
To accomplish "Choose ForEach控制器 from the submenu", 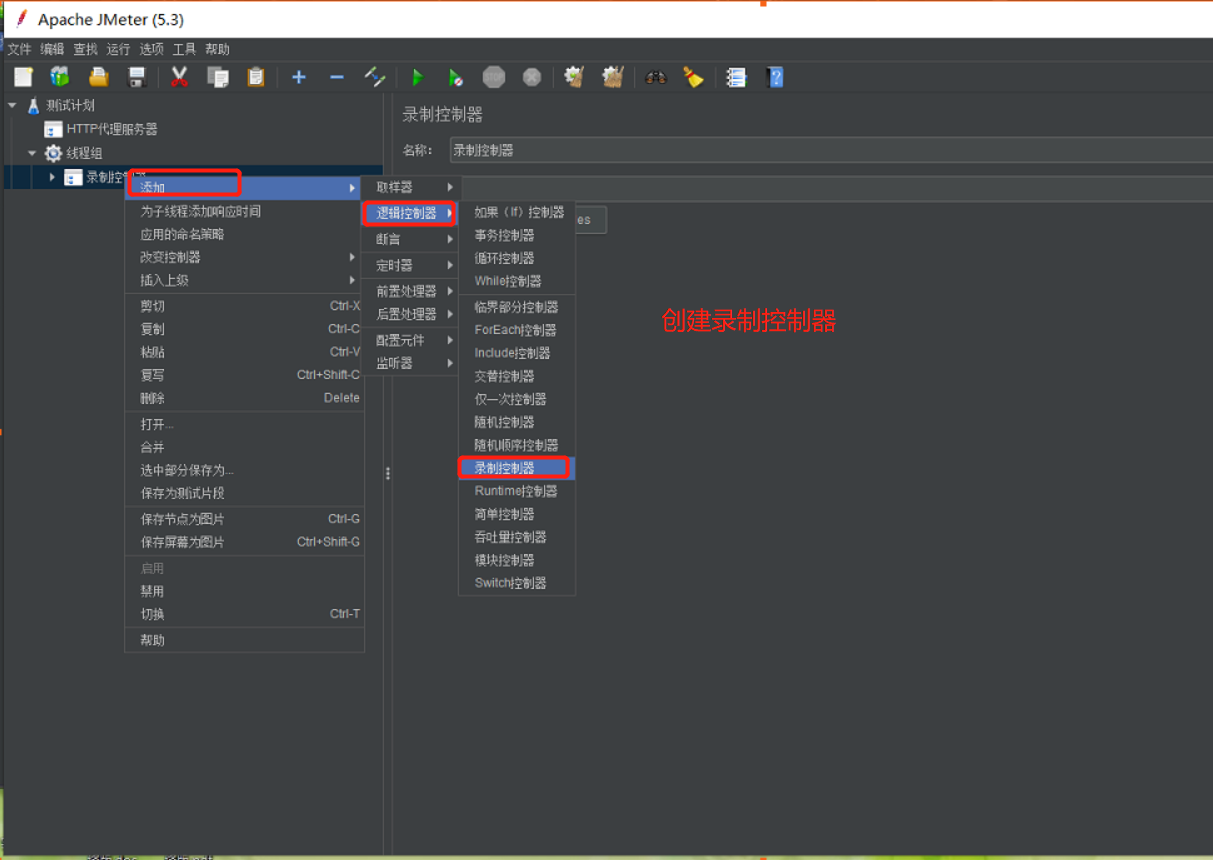I will (x=517, y=330).
